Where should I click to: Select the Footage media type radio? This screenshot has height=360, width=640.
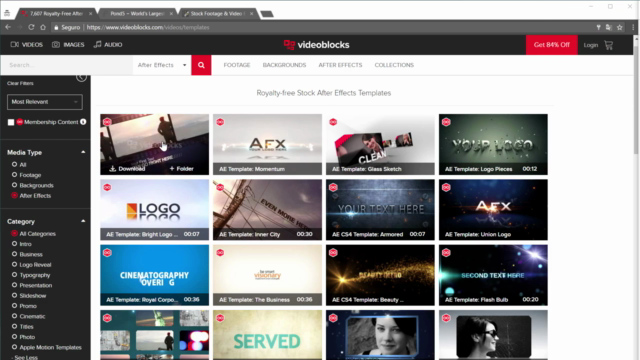point(14,175)
